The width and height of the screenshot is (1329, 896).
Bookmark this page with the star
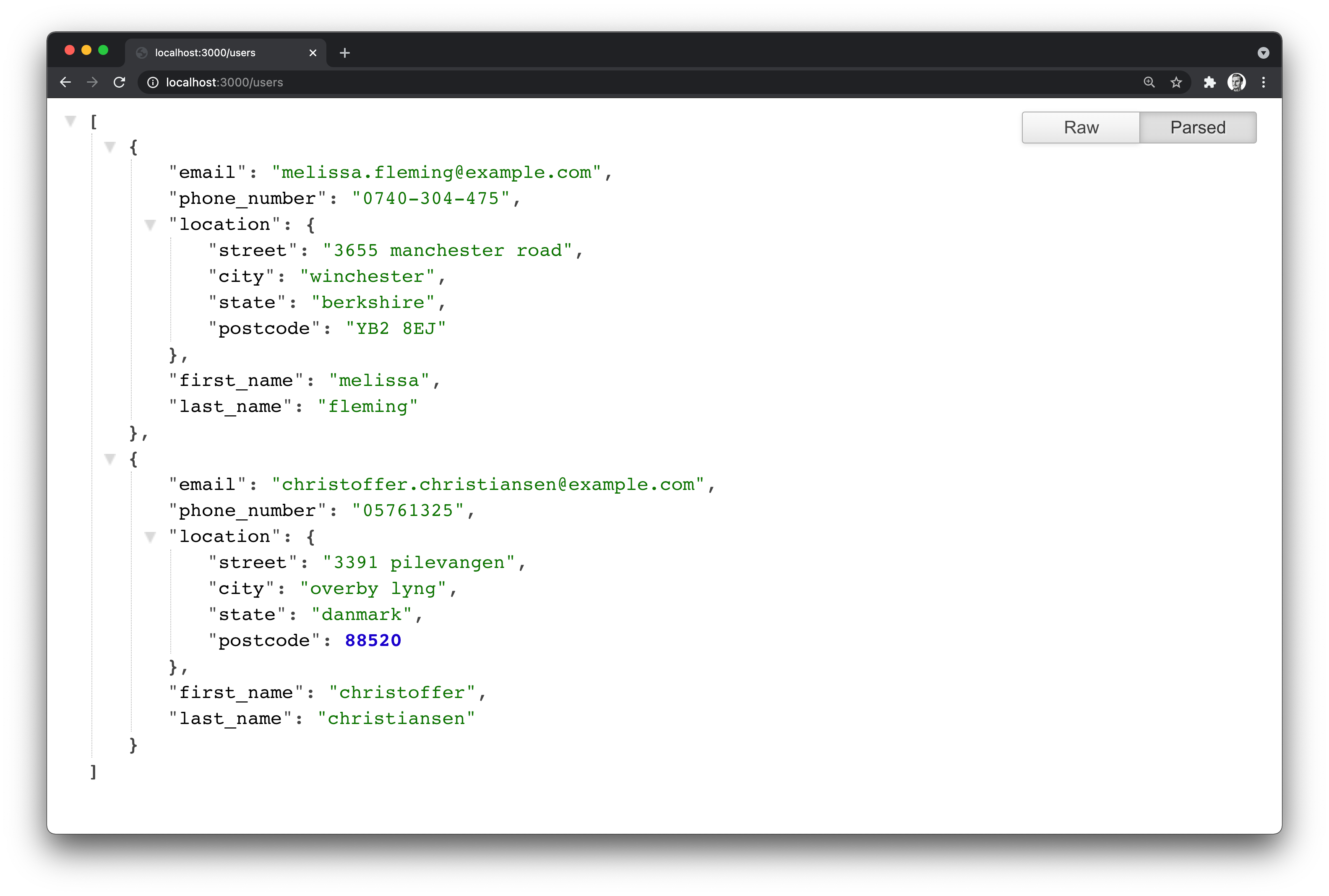pos(1176,82)
